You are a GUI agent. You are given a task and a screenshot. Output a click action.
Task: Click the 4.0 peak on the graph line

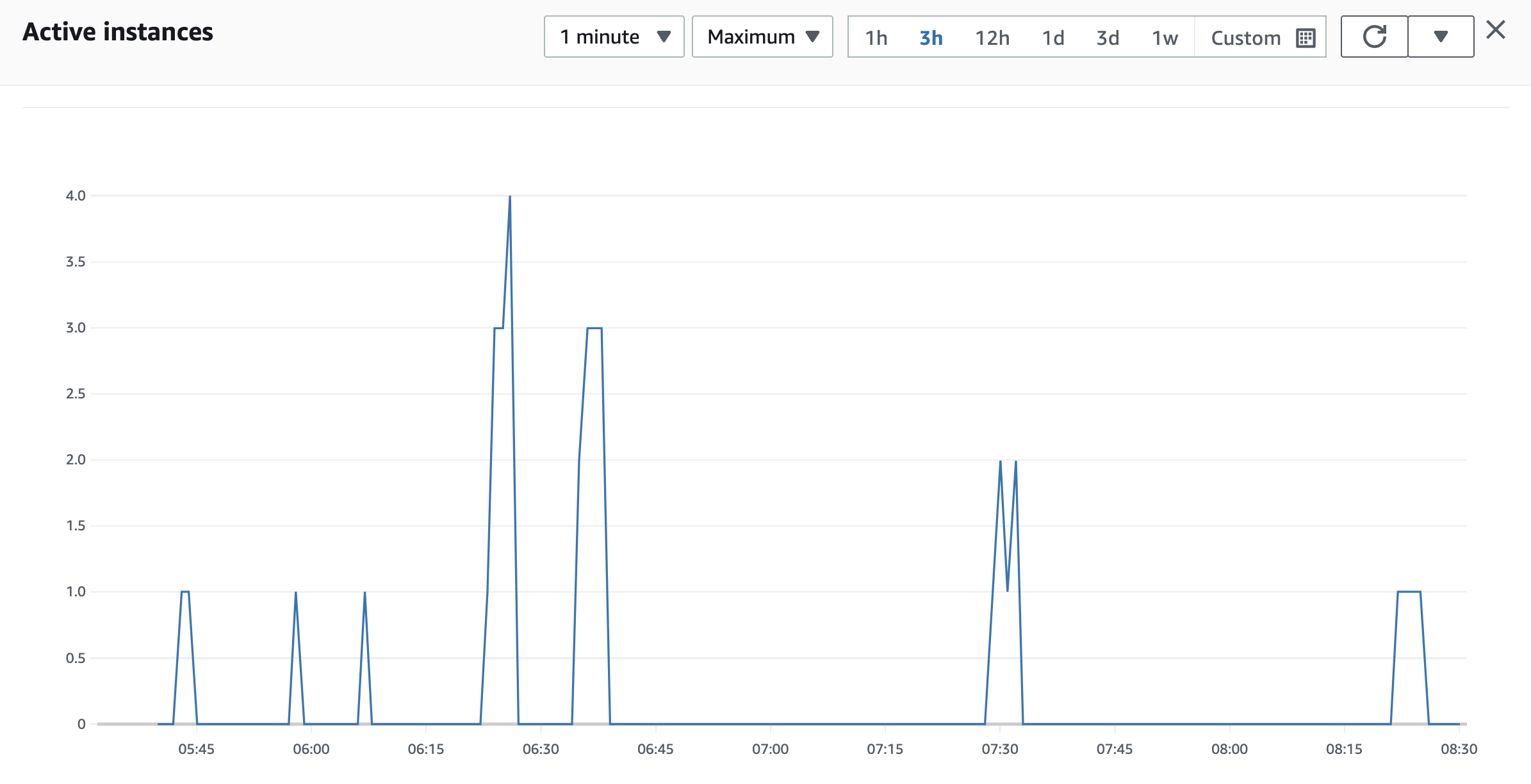click(x=510, y=196)
